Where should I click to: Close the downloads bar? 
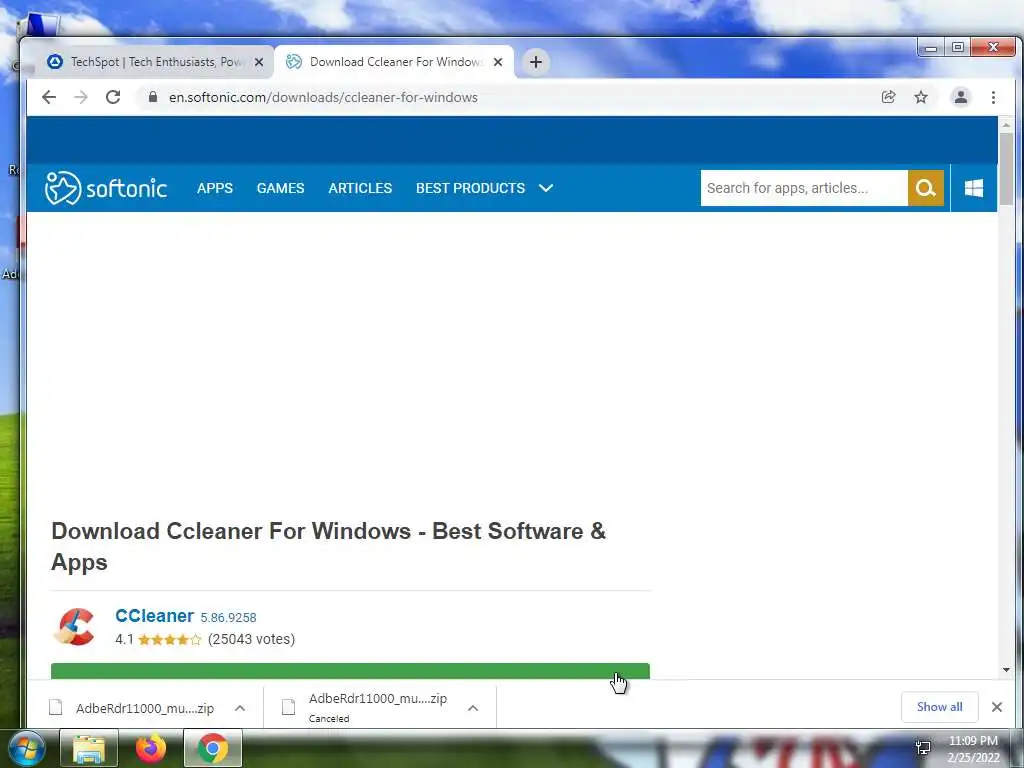click(997, 707)
